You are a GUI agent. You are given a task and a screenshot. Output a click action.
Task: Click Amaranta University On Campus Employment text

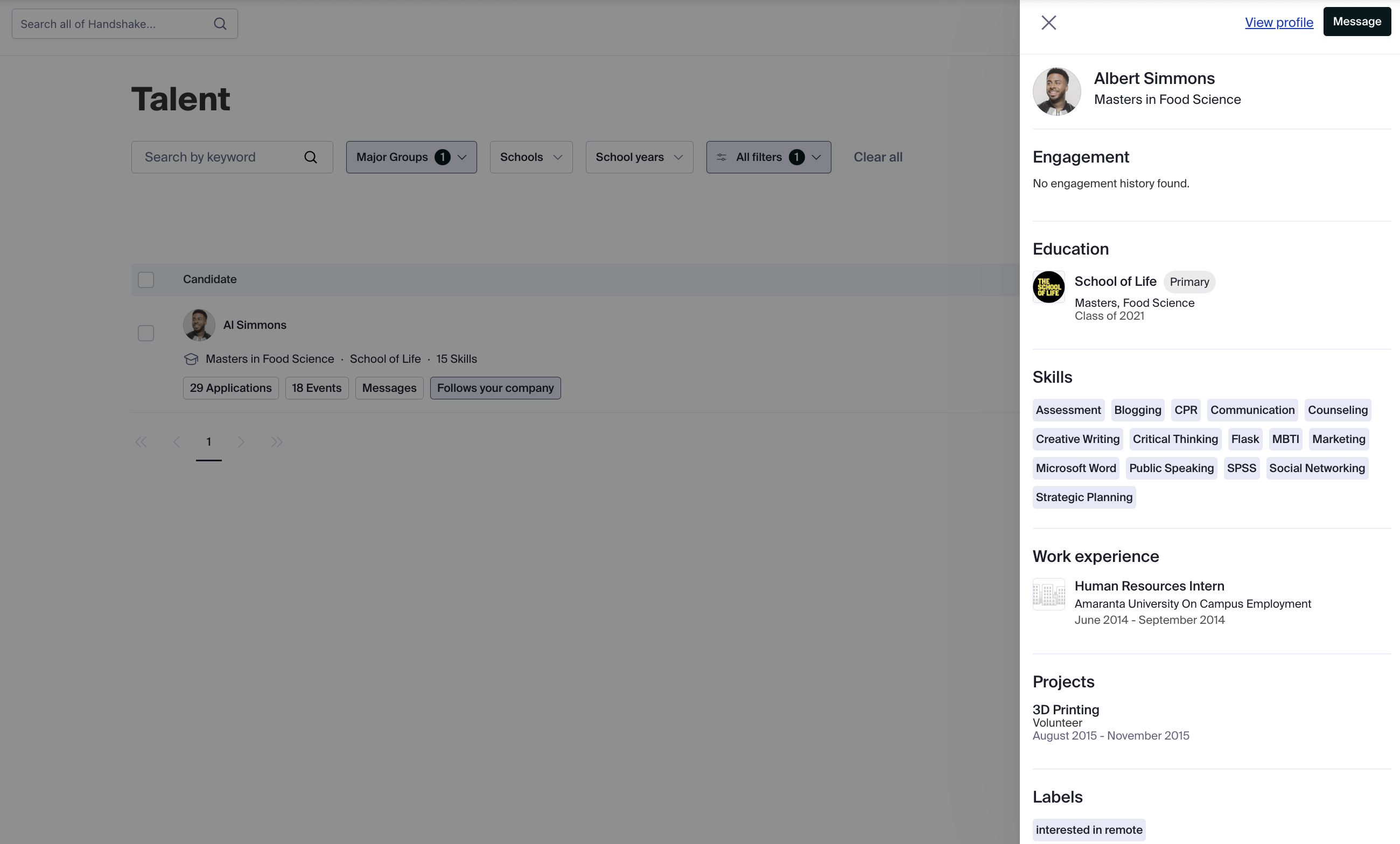point(1193,604)
